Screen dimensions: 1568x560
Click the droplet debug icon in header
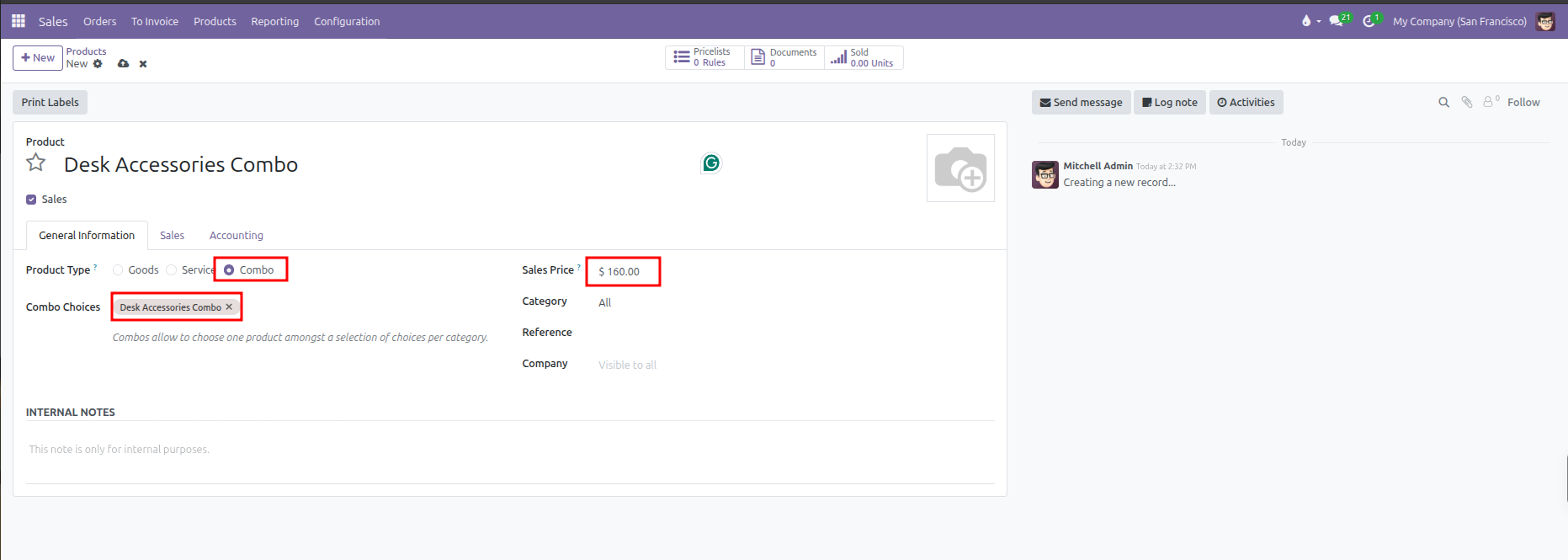[1306, 21]
